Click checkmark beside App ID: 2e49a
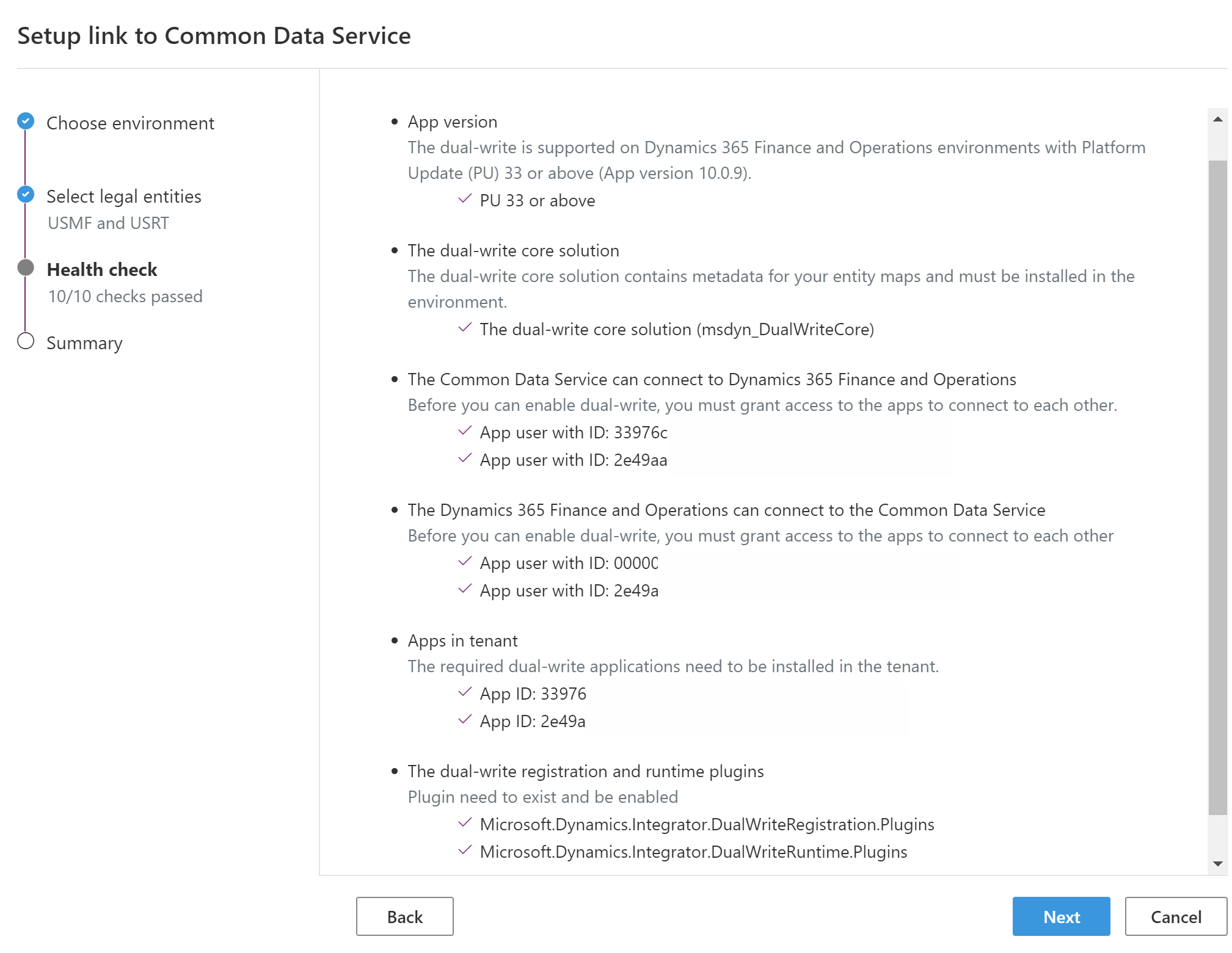 465,720
